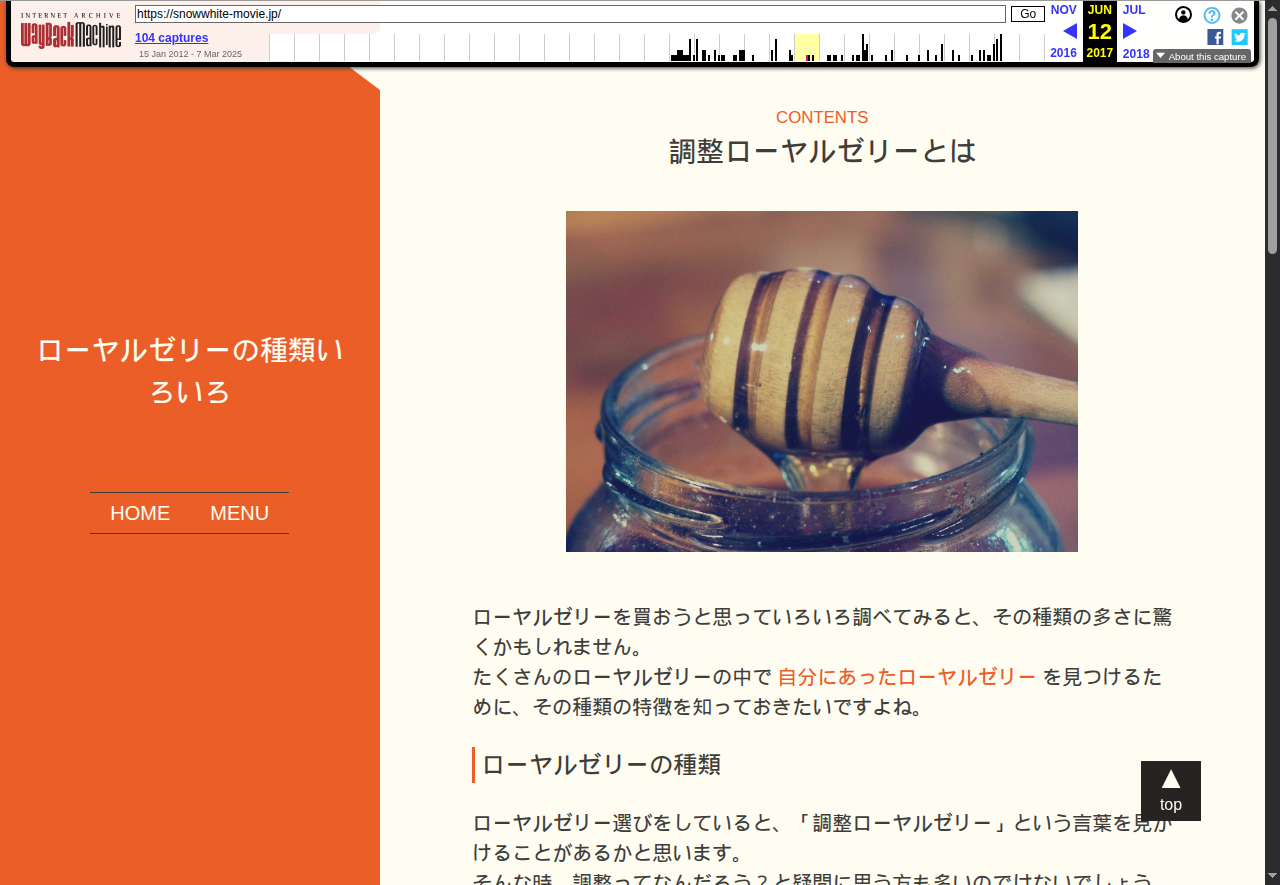1280x885 pixels.
Task: Jump to NOV 2016 capture
Action: 1063,10
